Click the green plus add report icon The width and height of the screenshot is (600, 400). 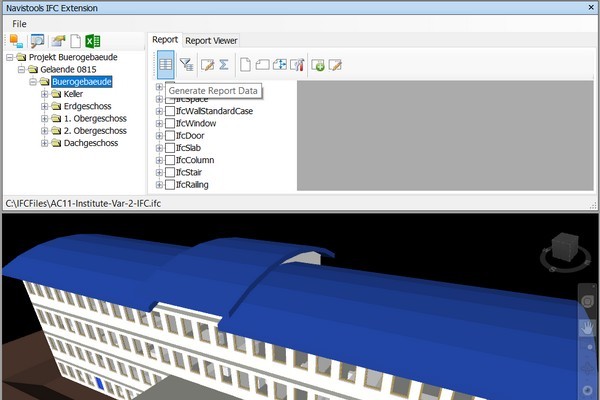(318, 65)
